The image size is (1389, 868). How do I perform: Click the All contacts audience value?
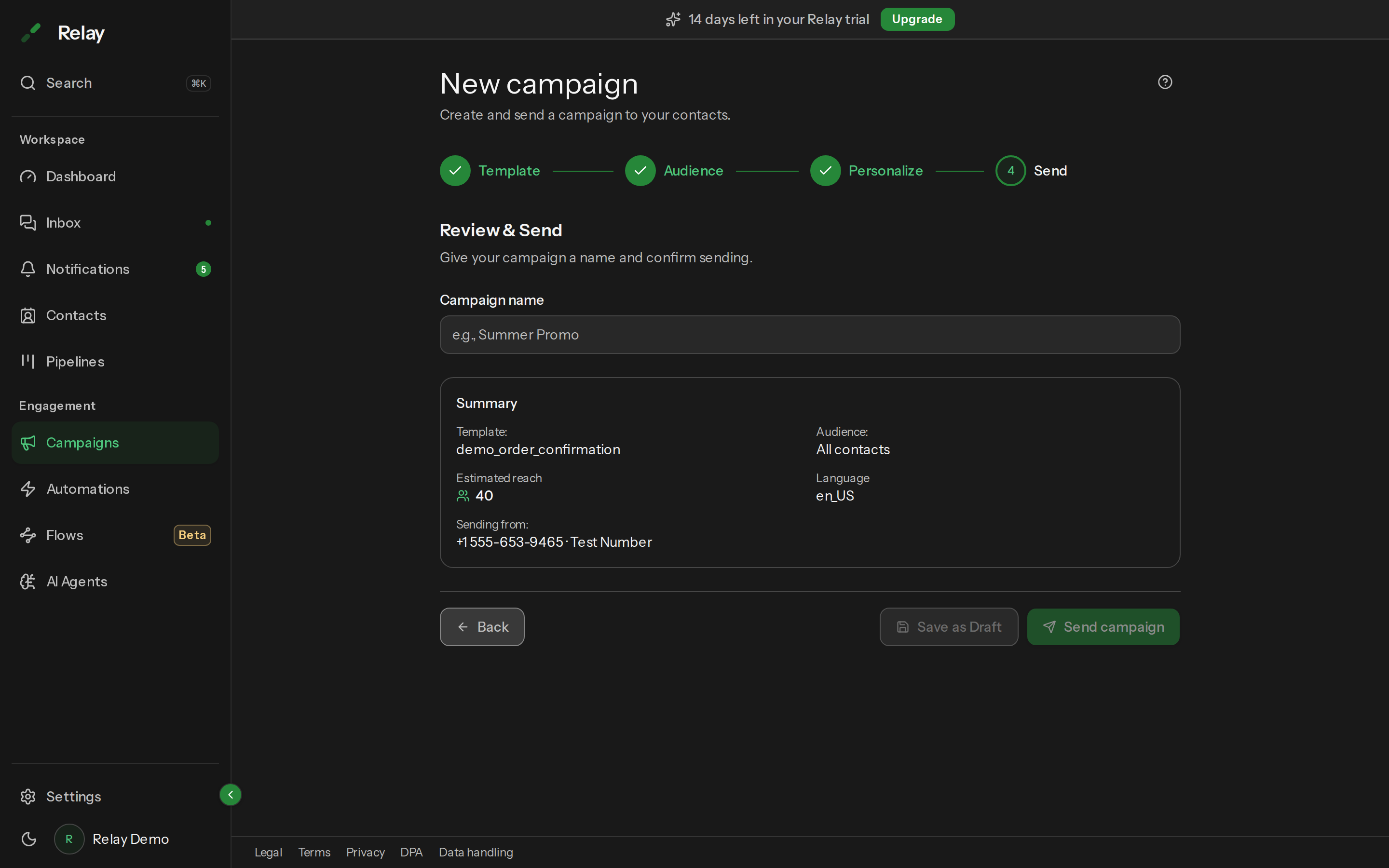tap(853, 449)
